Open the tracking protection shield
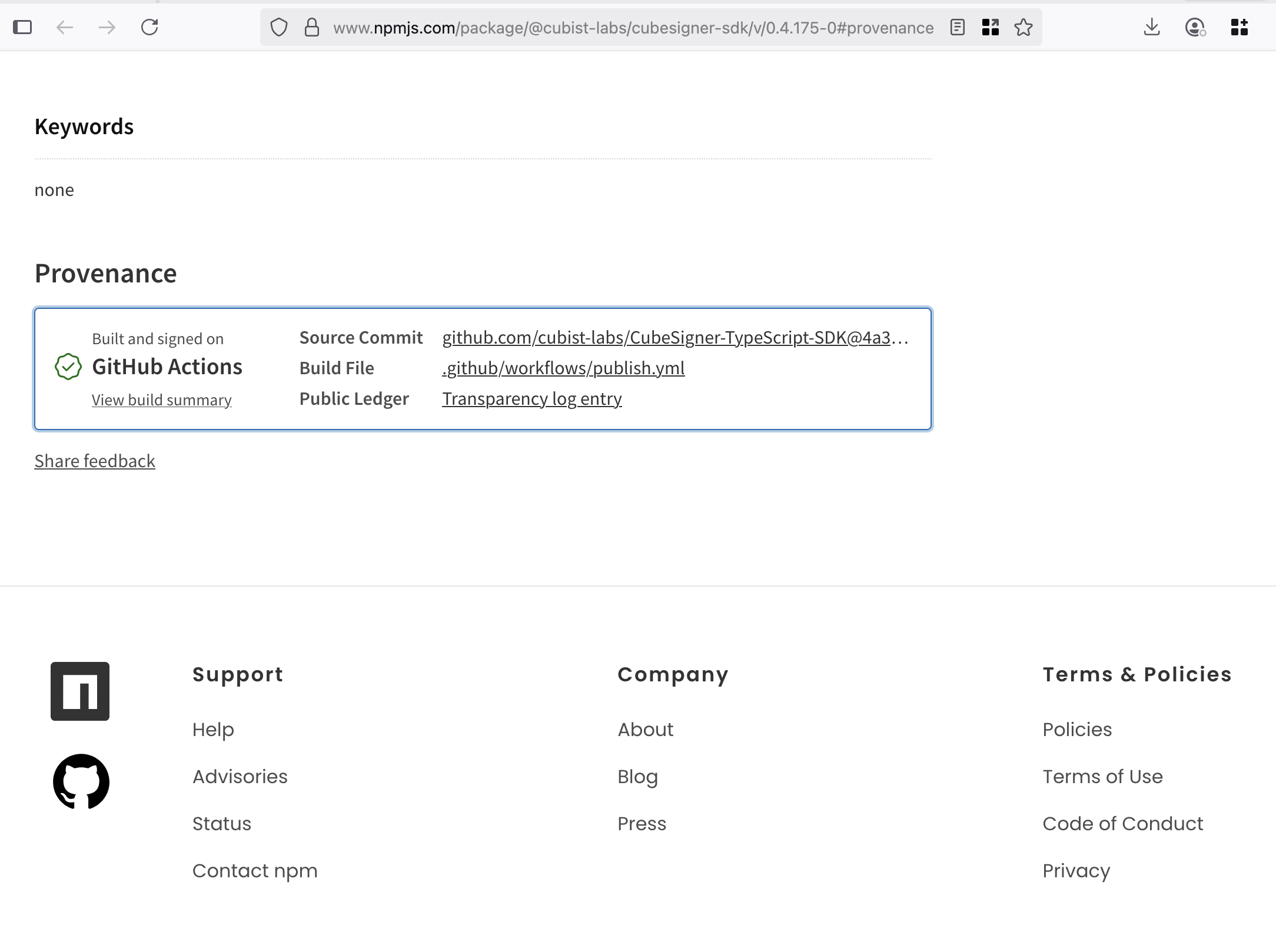The height and width of the screenshot is (952, 1276). point(279,28)
